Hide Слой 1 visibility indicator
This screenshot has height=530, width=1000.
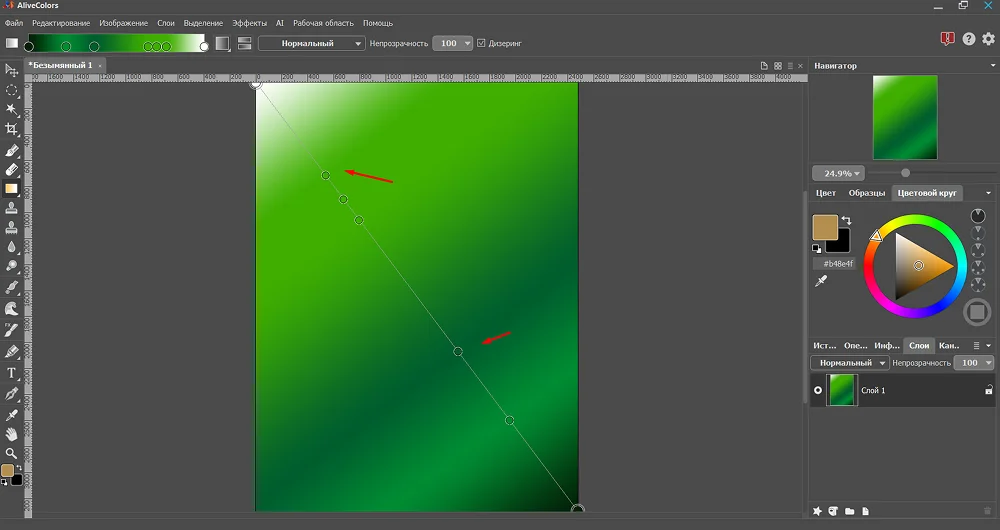pyautogui.click(x=818, y=390)
